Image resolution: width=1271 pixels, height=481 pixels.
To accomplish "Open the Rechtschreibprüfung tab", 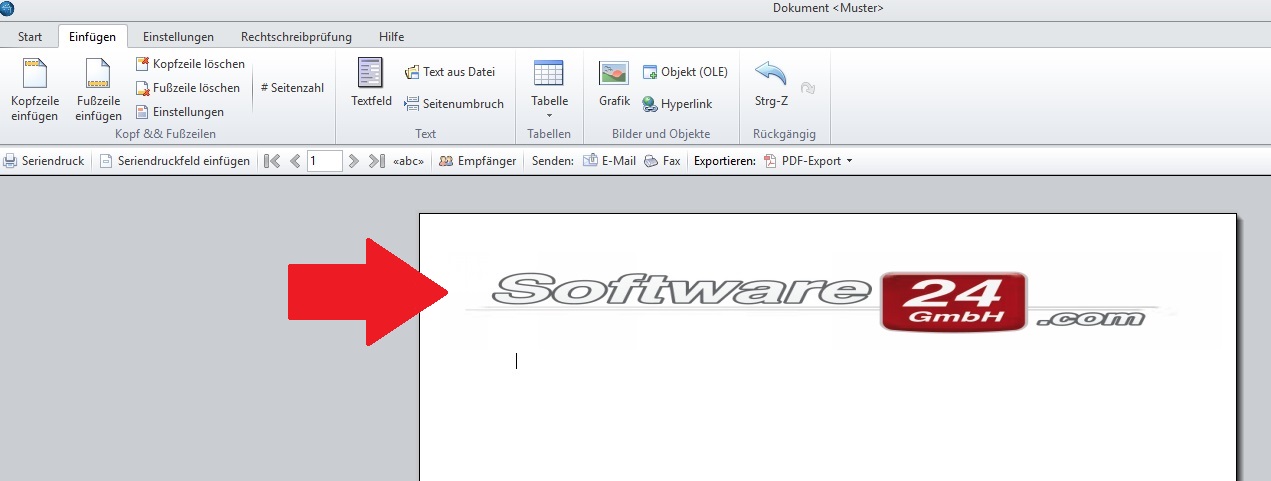I will (x=296, y=37).
